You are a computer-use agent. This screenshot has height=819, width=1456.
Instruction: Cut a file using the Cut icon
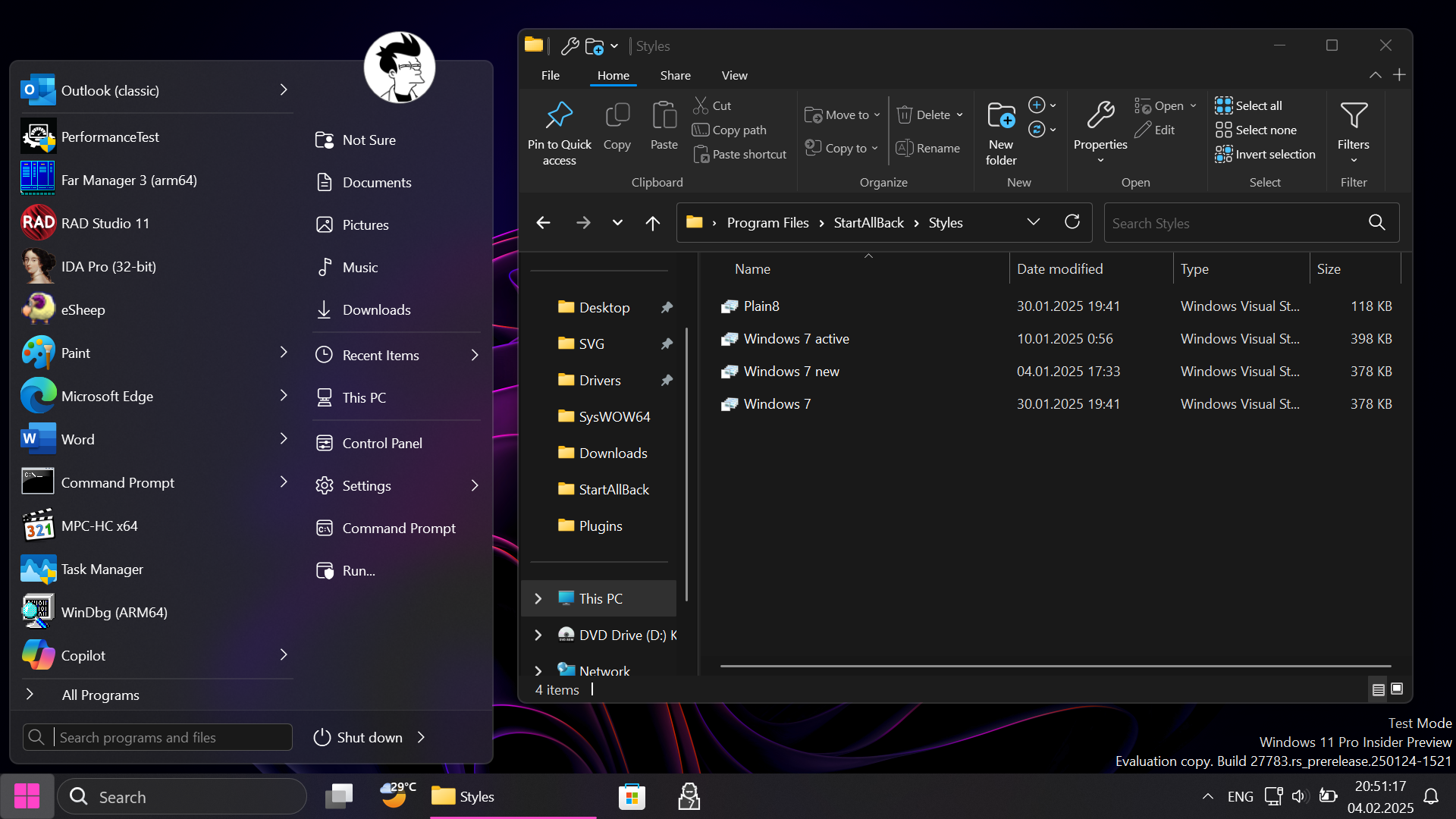[712, 105]
